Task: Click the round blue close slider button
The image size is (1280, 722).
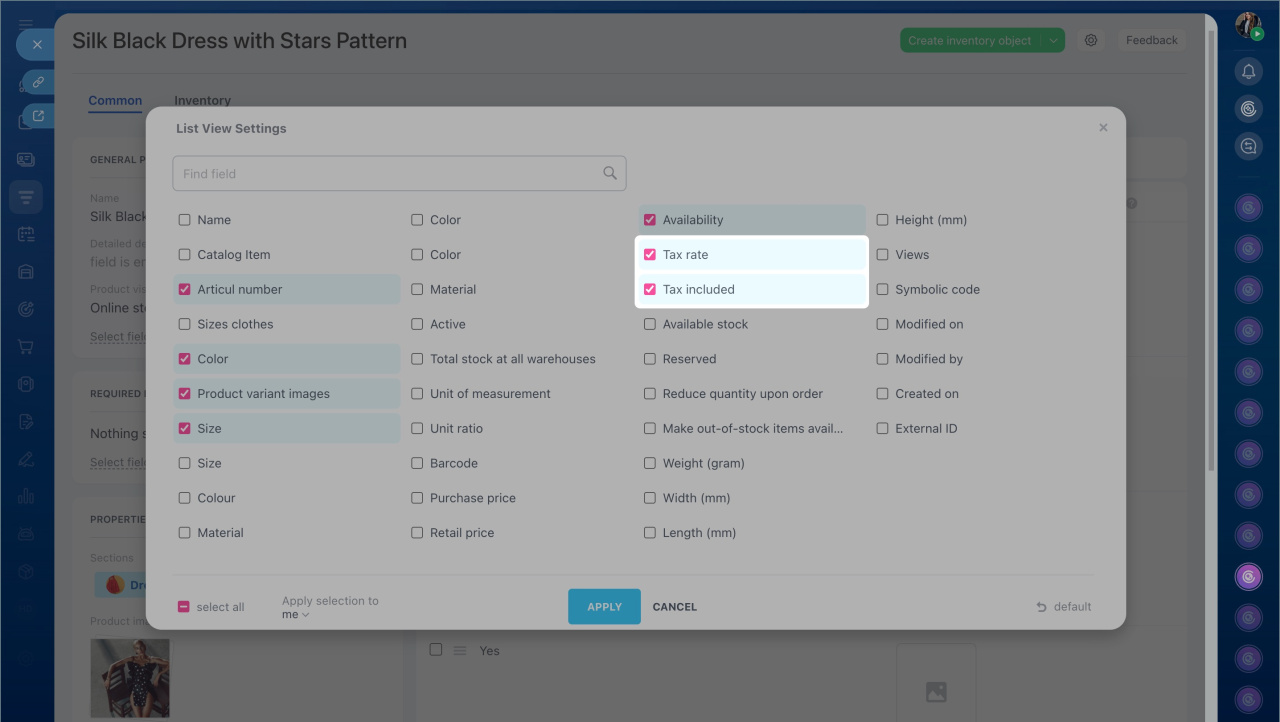Action: tap(36, 45)
